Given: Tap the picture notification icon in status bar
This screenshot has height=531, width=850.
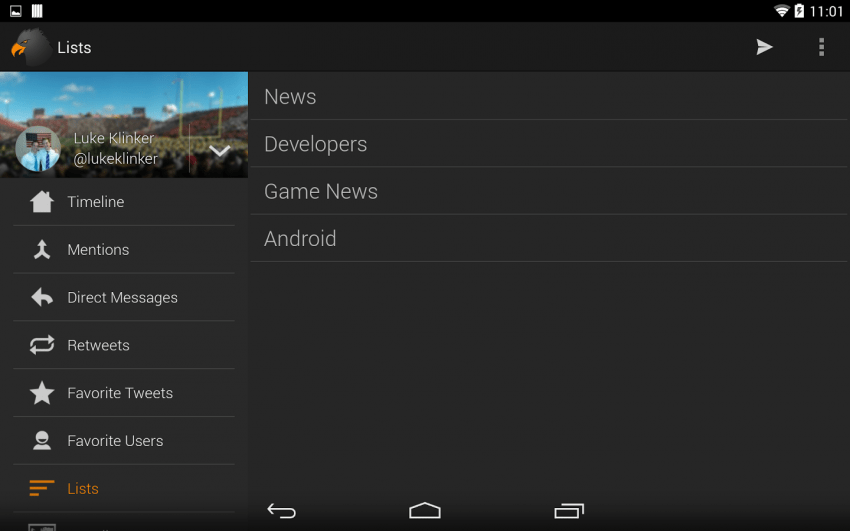Looking at the screenshot, I should (x=16, y=11).
